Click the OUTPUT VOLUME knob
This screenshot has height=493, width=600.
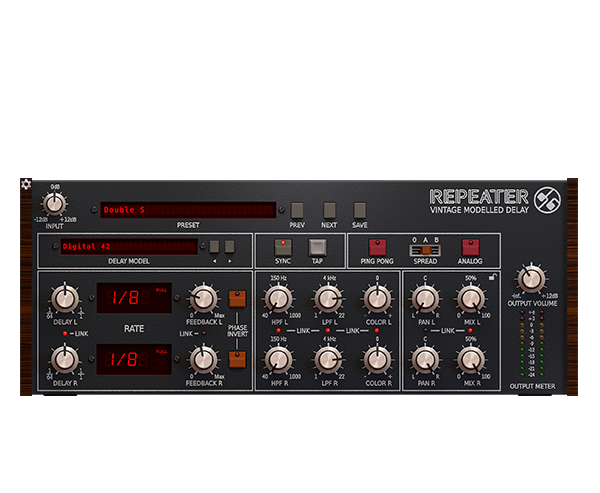click(x=531, y=279)
